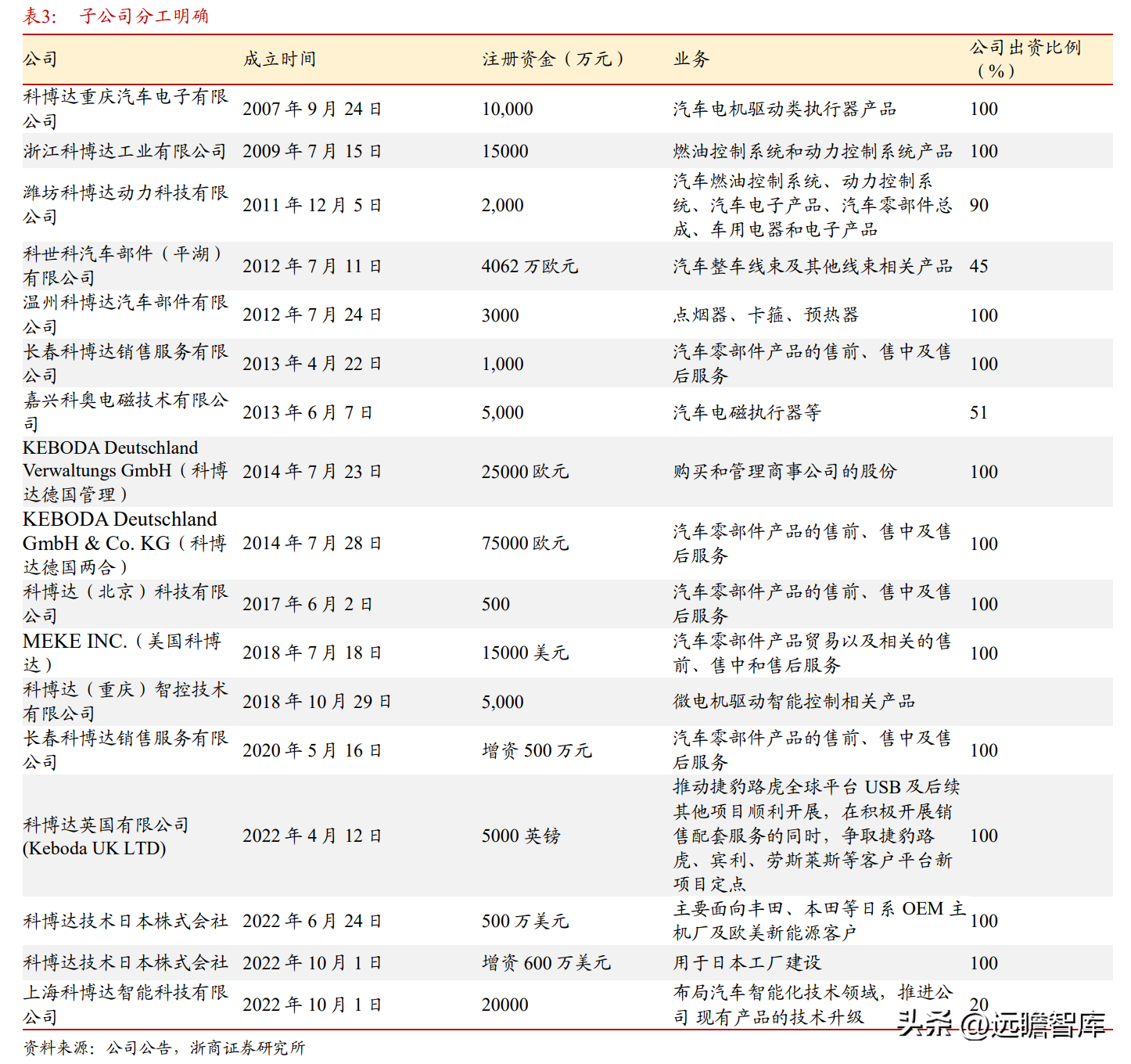Click the registered capital value 1,000
Image resolution: width=1131 pixels, height=1064 pixels.
pos(503,364)
